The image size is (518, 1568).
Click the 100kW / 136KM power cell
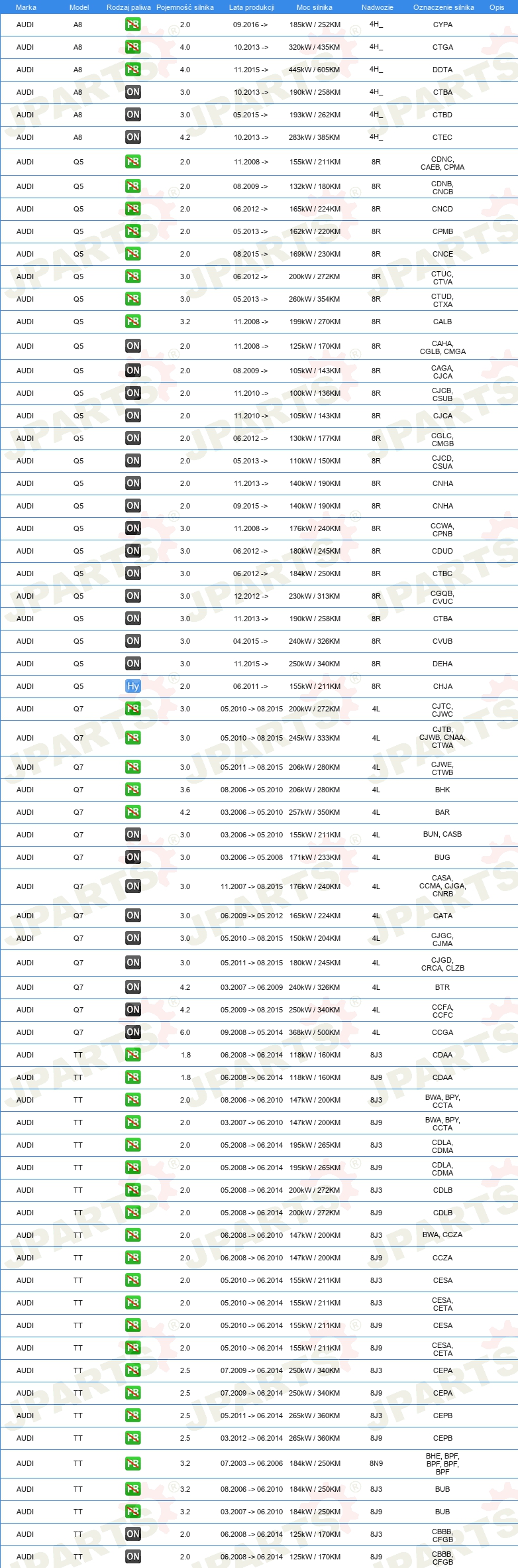point(315,393)
